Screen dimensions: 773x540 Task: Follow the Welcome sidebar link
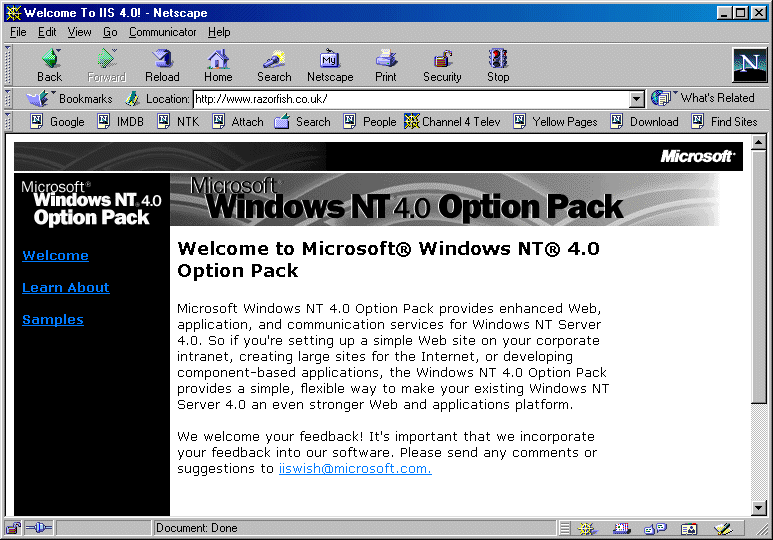56,255
